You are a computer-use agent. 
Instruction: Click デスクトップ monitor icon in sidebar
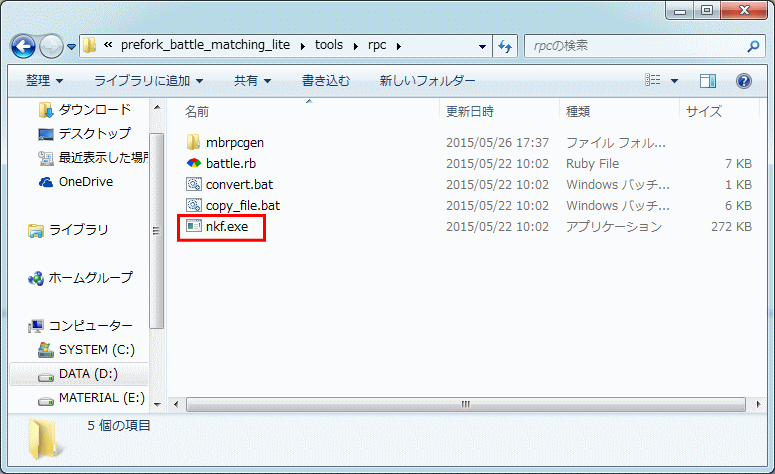[x=45, y=134]
